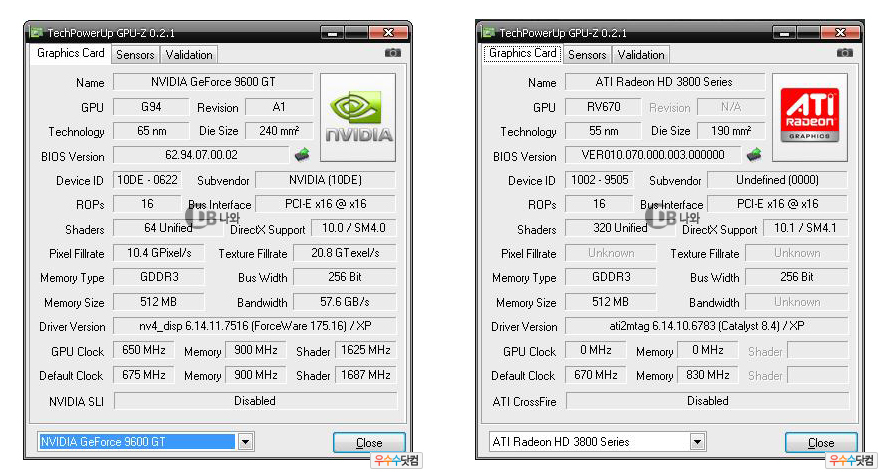Click the Texture Fillrate value 20.8 GTexel/s
This screenshot has width=888, height=476.
pos(345,253)
